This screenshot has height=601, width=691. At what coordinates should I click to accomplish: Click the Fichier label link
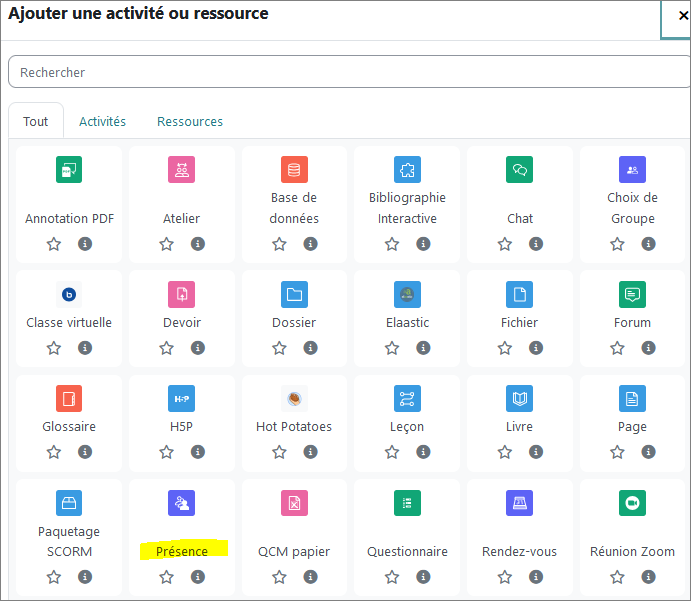(x=520, y=323)
